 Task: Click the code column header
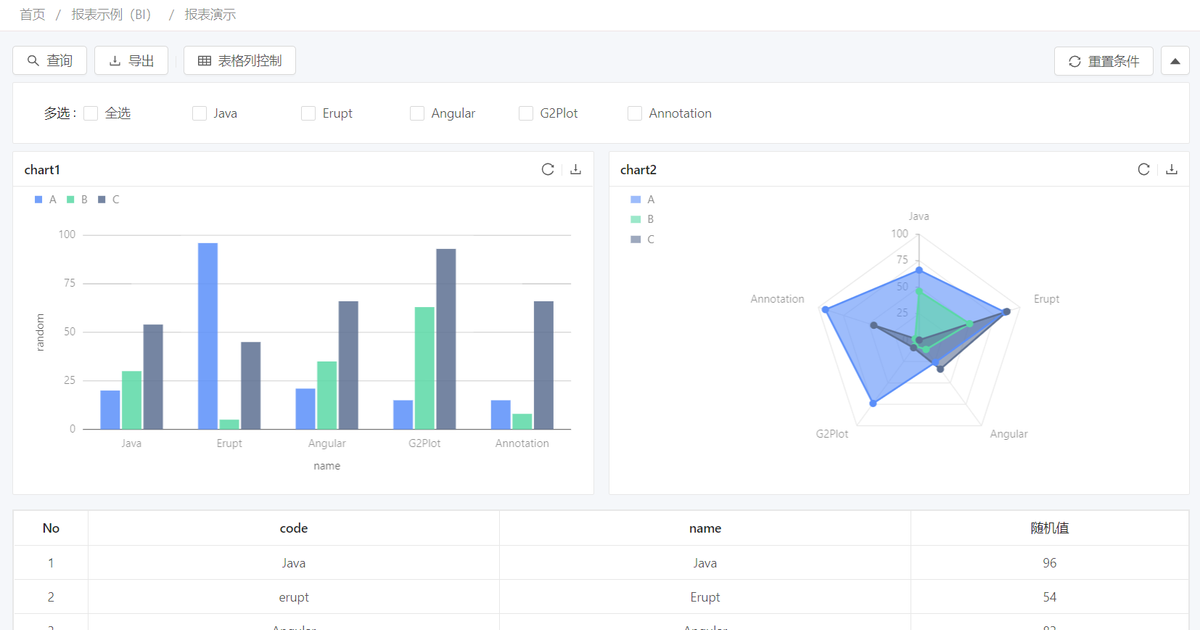coord(294,528)
